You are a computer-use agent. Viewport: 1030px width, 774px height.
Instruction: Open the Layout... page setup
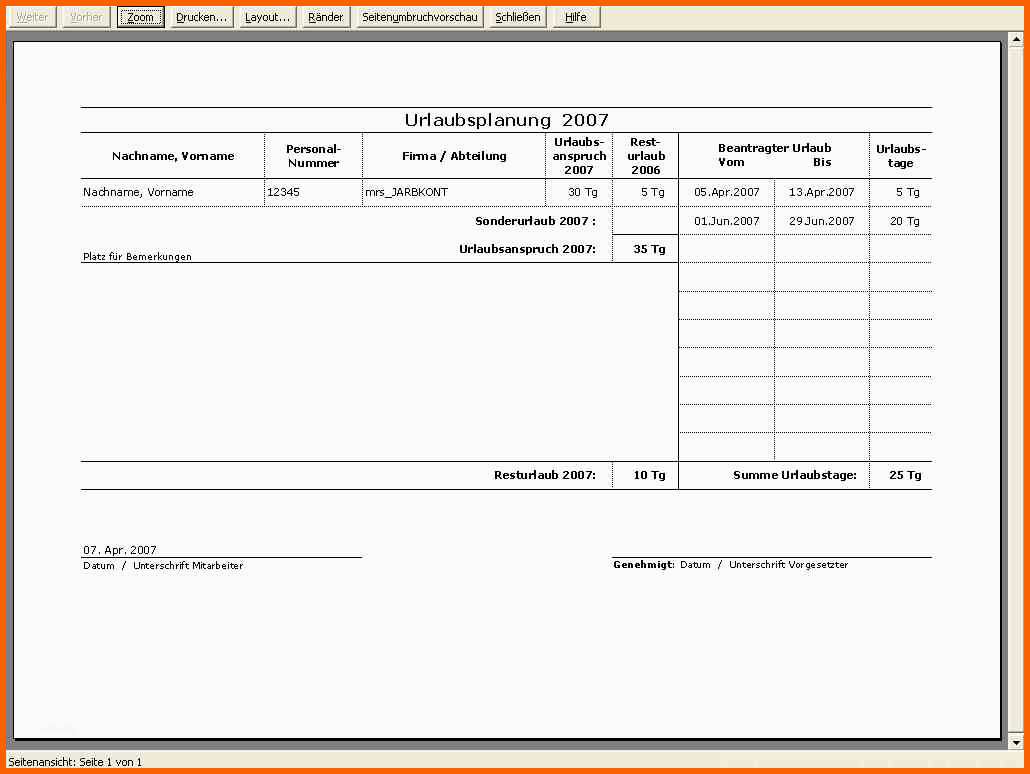267,17
